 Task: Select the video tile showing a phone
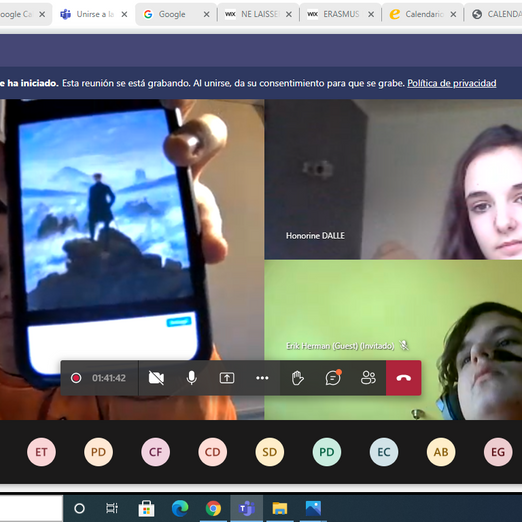[132, 259]
